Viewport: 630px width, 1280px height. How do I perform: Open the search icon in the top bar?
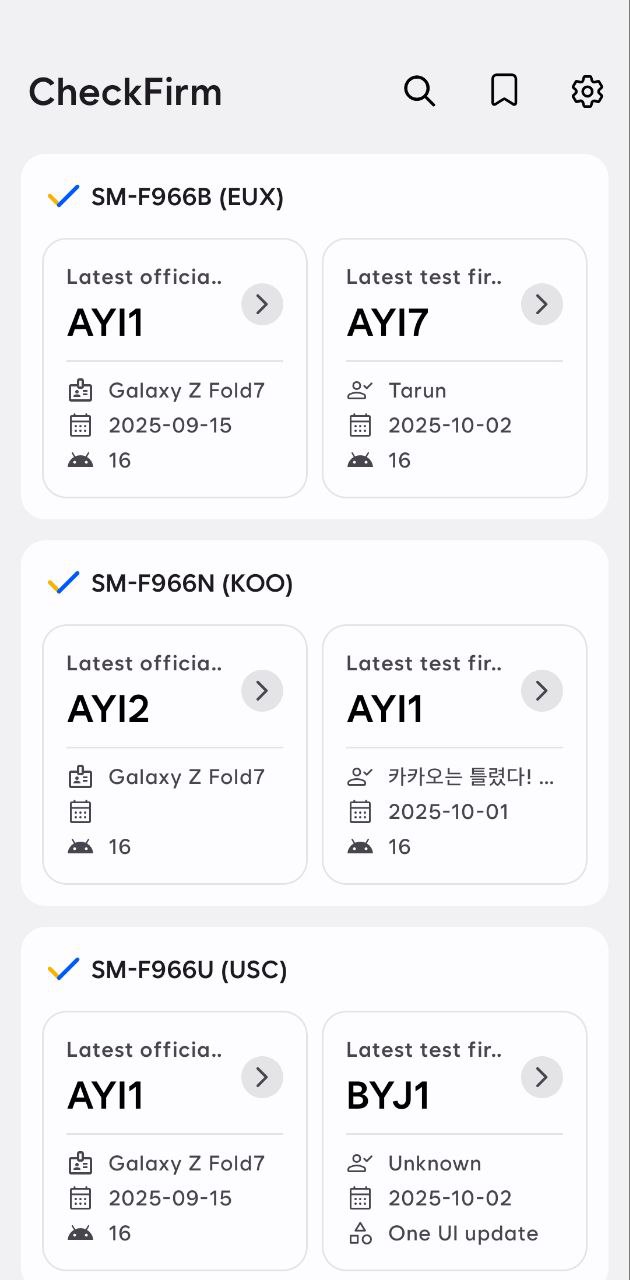coord(420,91)
